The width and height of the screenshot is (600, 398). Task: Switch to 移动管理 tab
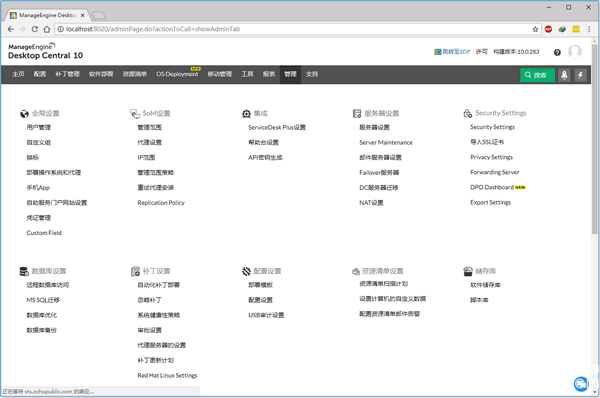[220, 74]
